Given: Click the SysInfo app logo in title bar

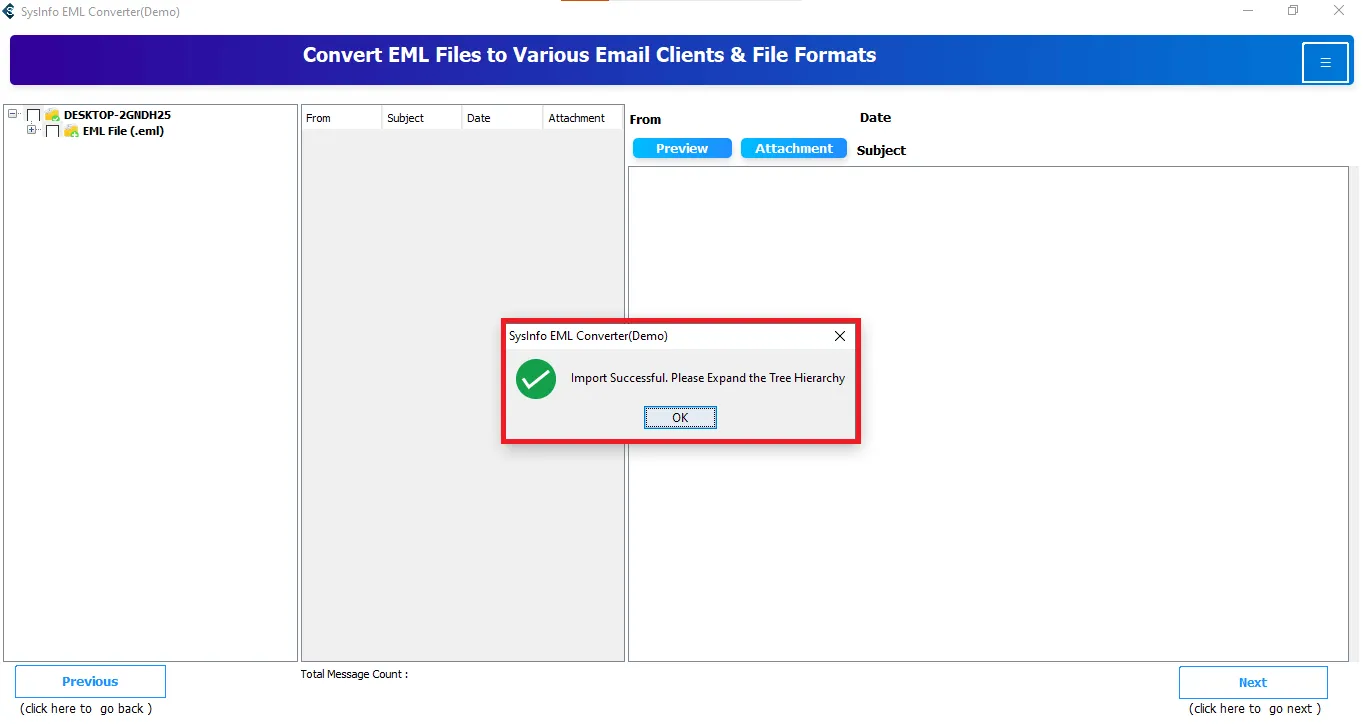Looking at the screenshot, I should pyautogui.click(x=9, y=12).
